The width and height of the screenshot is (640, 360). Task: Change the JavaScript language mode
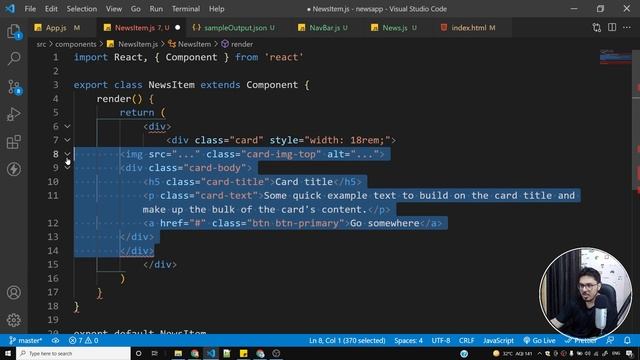498,340
